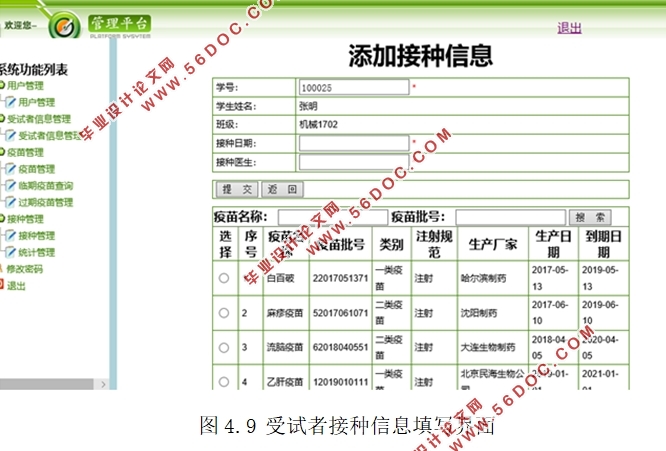Open 接种管理 sub-item in sidebar
The image size is (666, 451).
click(37, 236)
